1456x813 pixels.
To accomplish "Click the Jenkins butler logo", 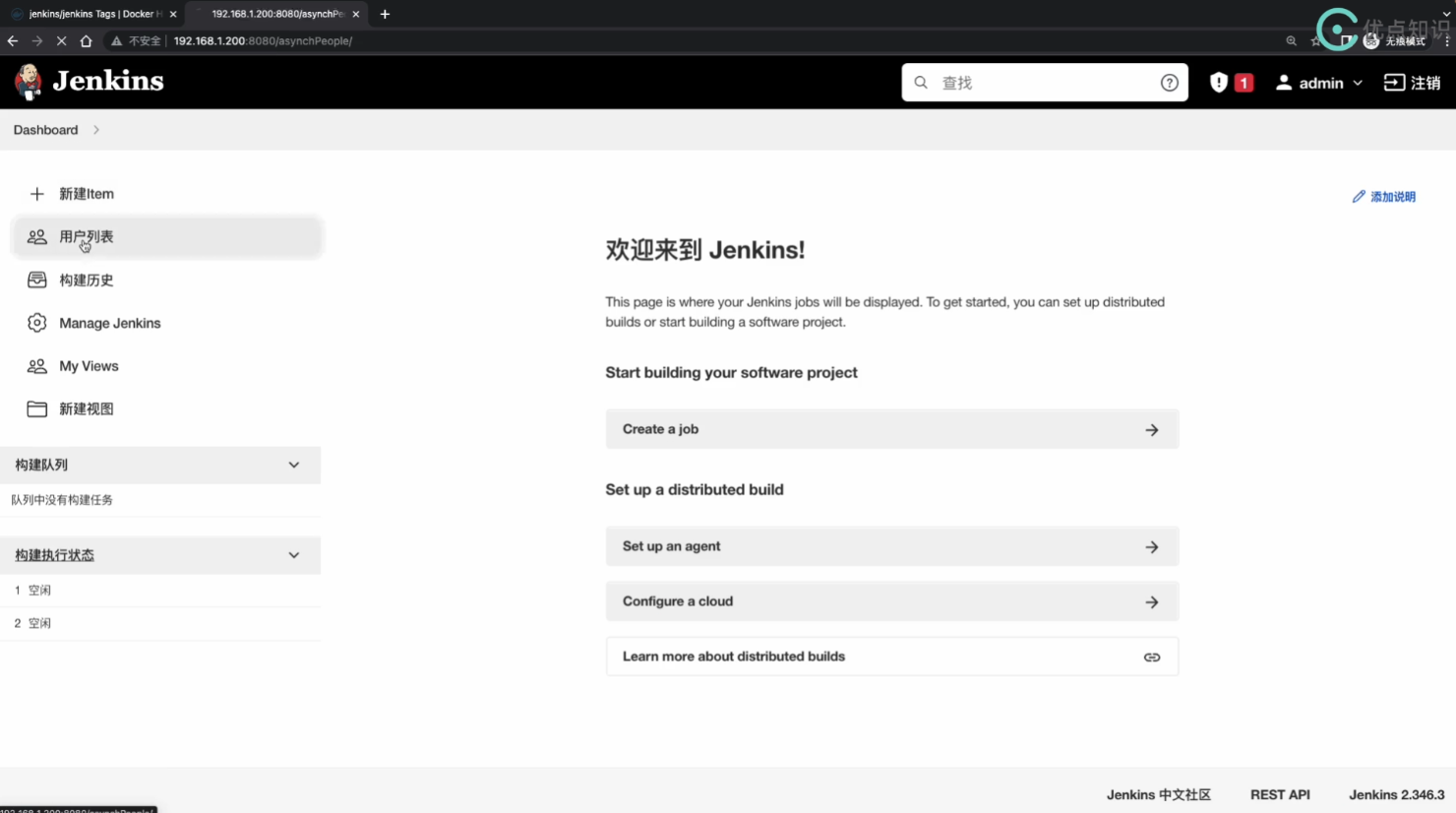I will [x=29, y=82].
